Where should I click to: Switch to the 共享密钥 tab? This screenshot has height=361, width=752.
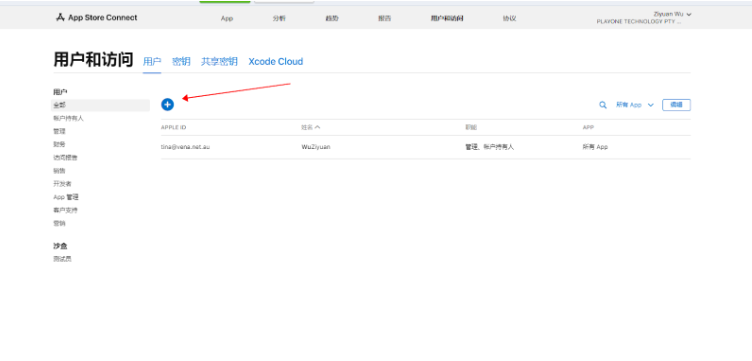pos(219,61)
